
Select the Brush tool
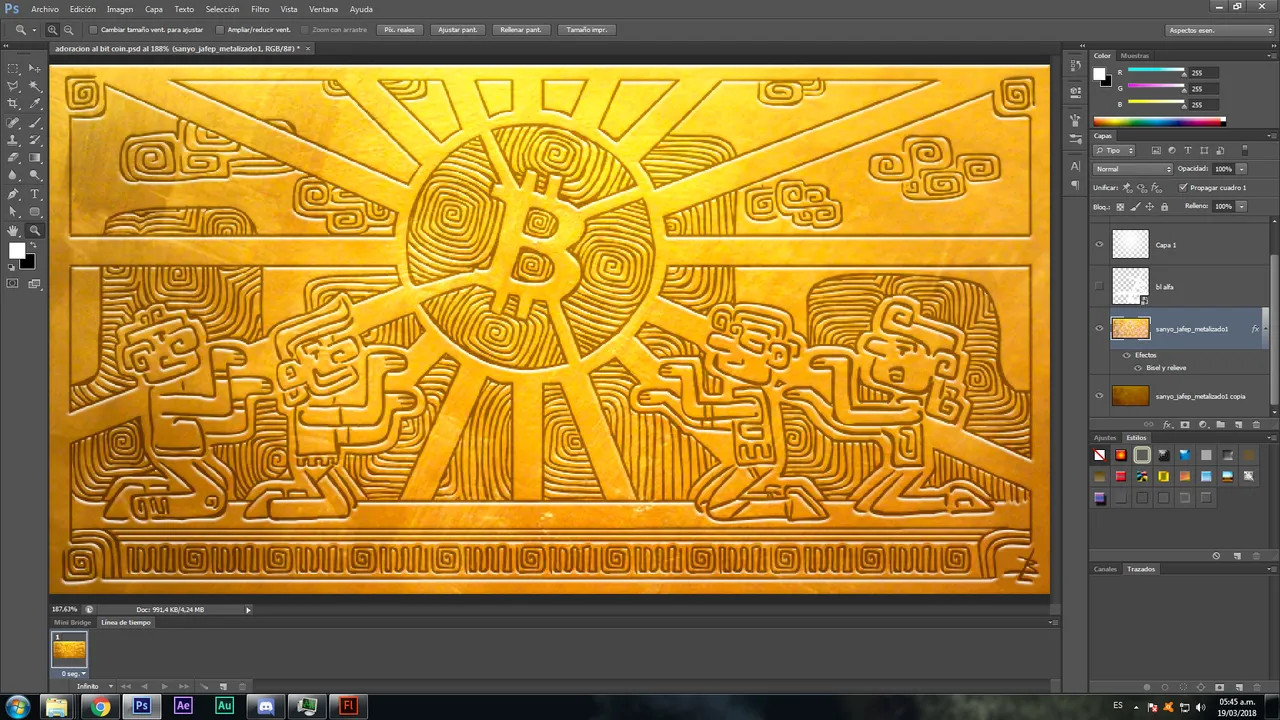point(35,123)
